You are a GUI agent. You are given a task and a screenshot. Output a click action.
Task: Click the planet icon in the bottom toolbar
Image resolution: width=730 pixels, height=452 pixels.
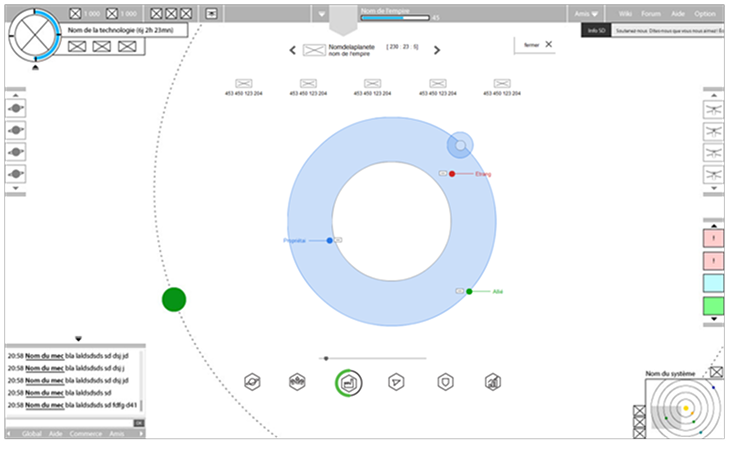point(252,381)
